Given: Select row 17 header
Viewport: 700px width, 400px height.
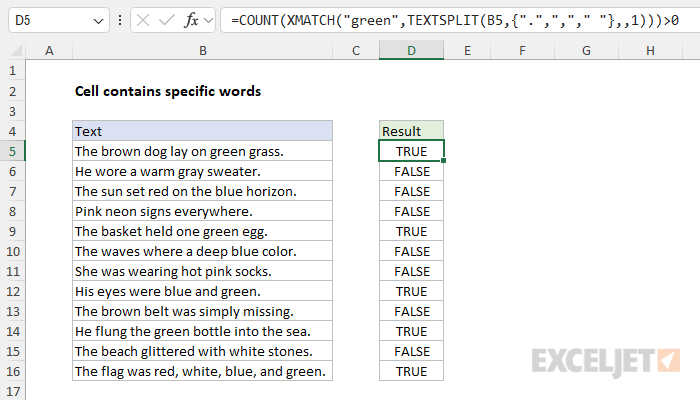Looking at the screenshot, I should (x=12, y=391).
